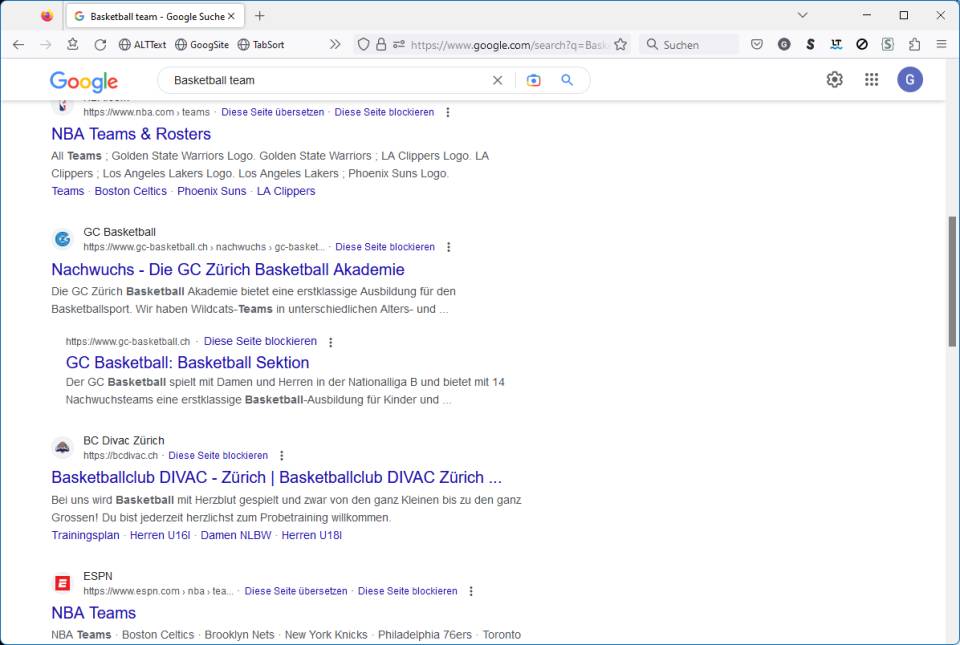Open the tab list dropdown arrow
Image resolution: width=960 pixels, height=645 pixels.
click(802, 15)
